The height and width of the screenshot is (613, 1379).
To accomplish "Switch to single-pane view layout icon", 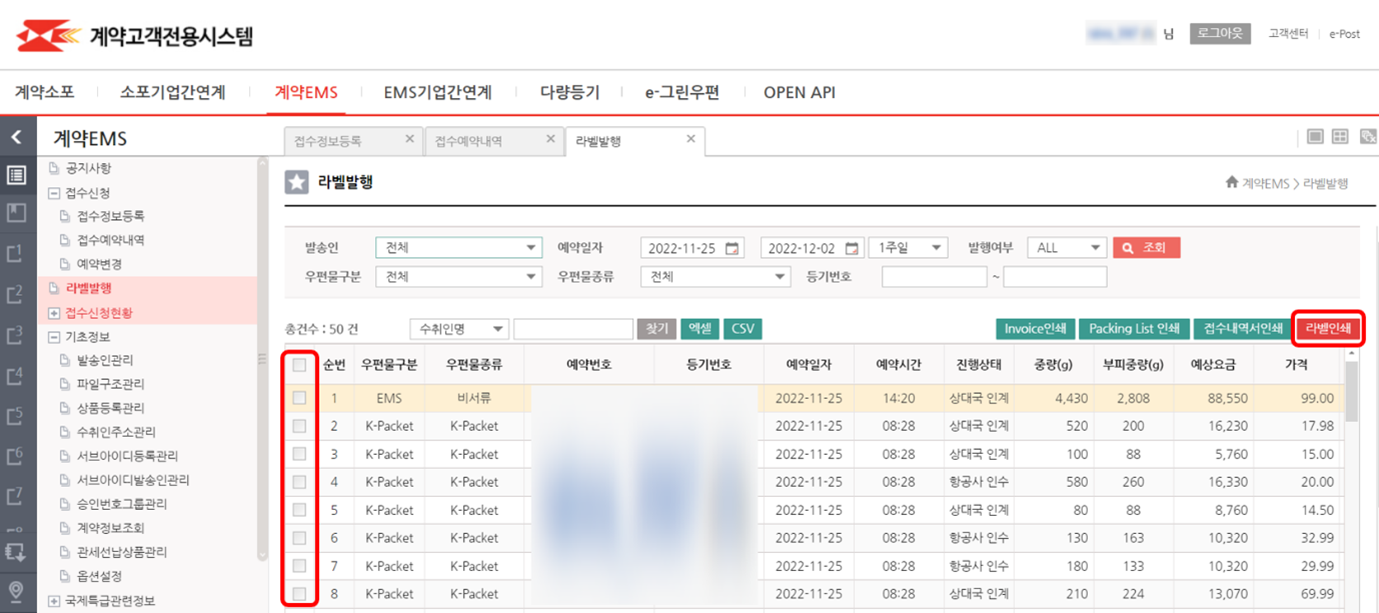I will coord(1315,137).
